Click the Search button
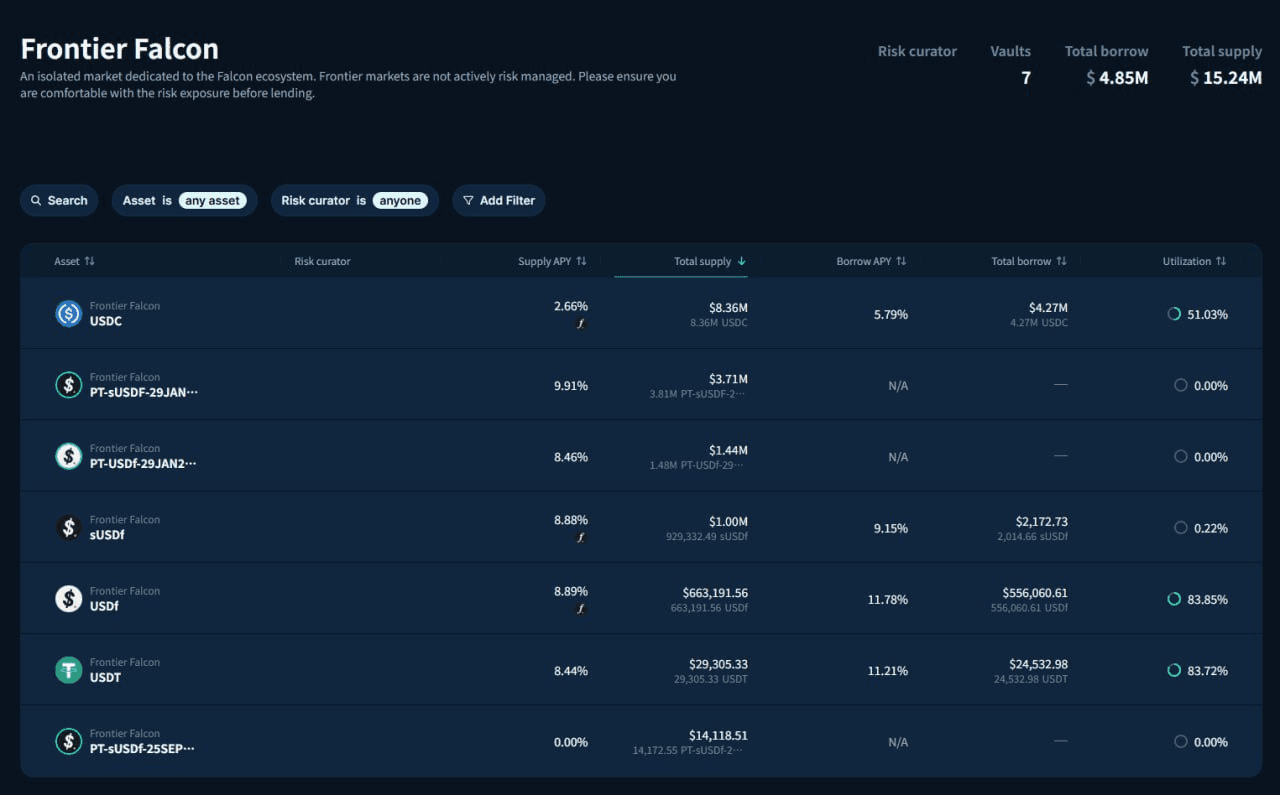Screen dimensions: 1280x795 [59, 200]
